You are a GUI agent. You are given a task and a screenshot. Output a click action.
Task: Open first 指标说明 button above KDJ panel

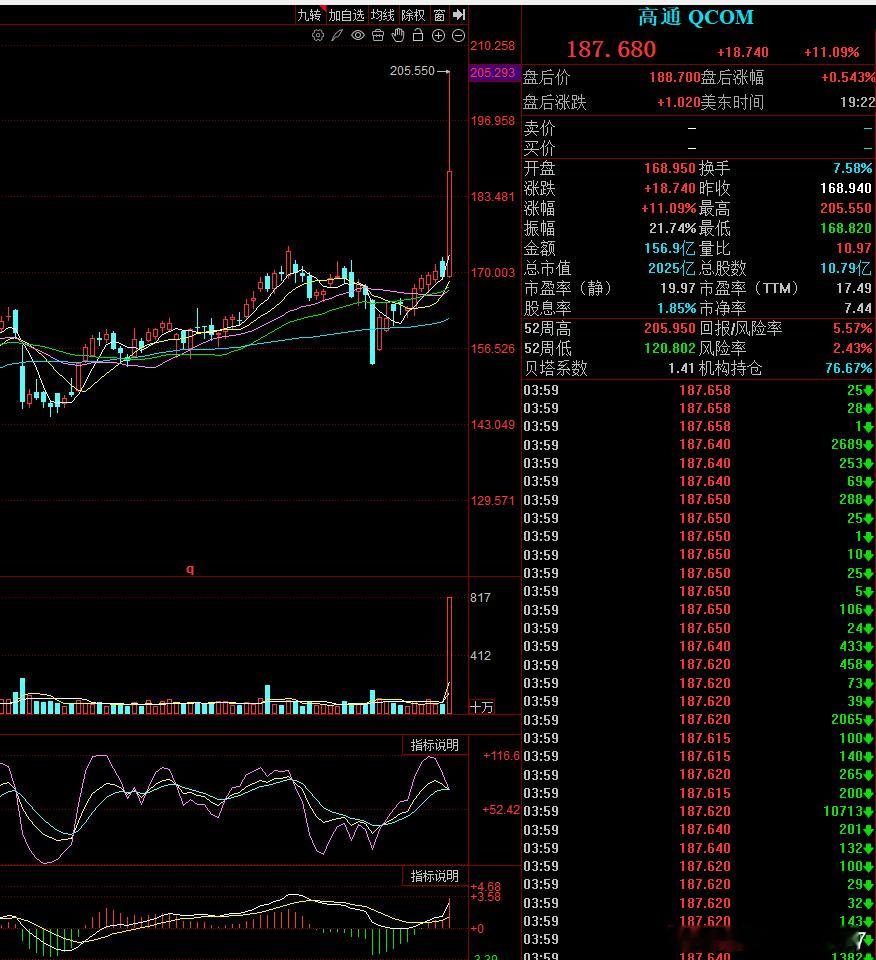coord(435,745)
